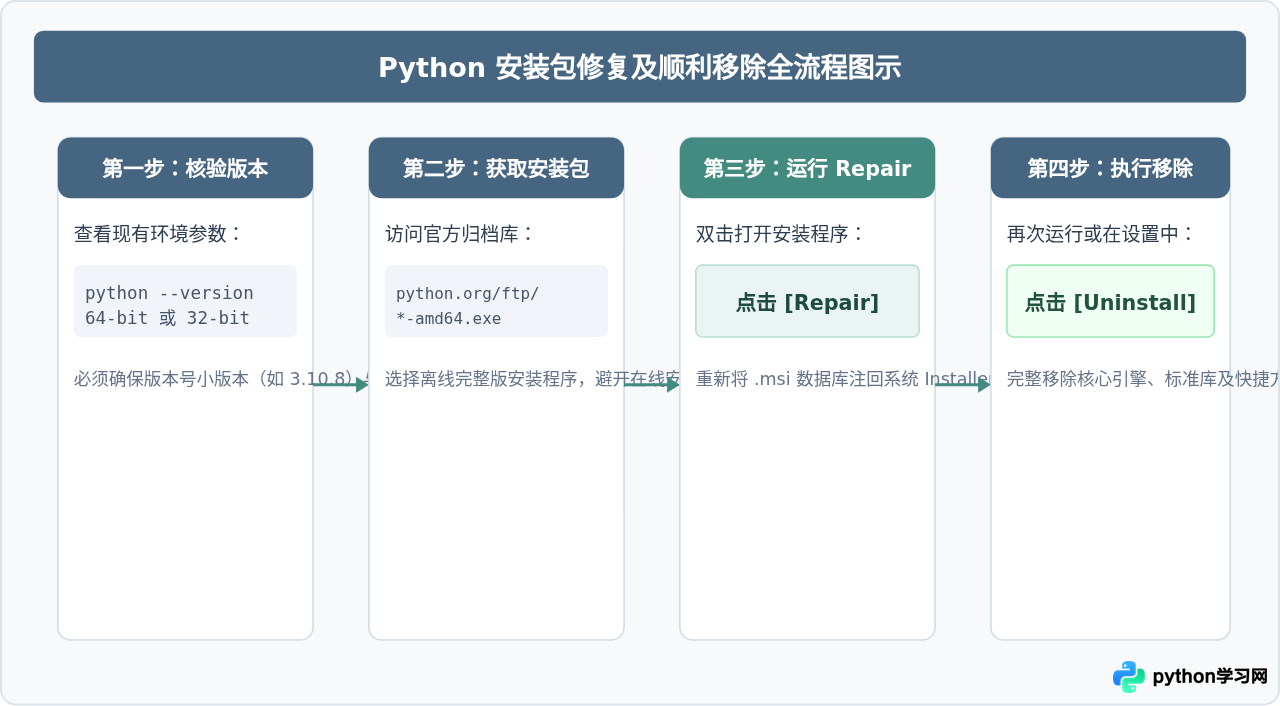Click the python学习网 text
The image size is (1280, 706).
(1210, 677)
